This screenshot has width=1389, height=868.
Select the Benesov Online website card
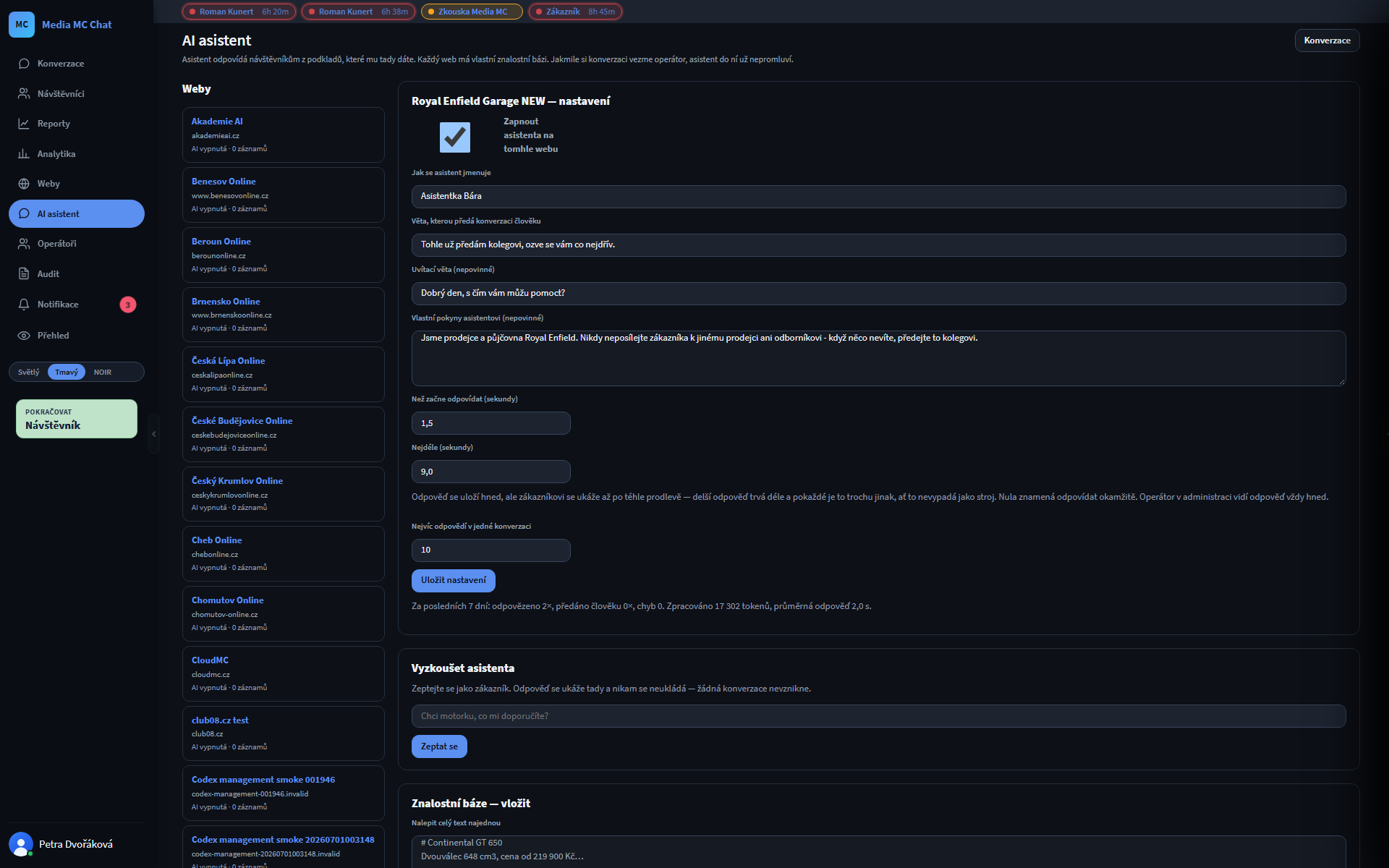[284, 195]
